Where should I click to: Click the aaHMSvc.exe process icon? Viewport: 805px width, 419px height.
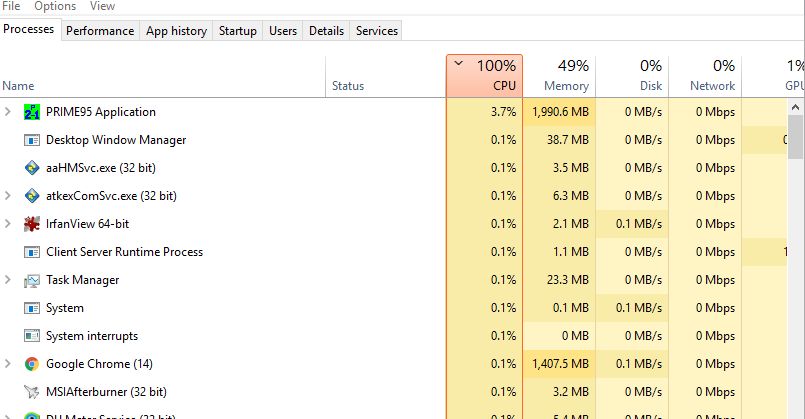[x=32, y=168]
